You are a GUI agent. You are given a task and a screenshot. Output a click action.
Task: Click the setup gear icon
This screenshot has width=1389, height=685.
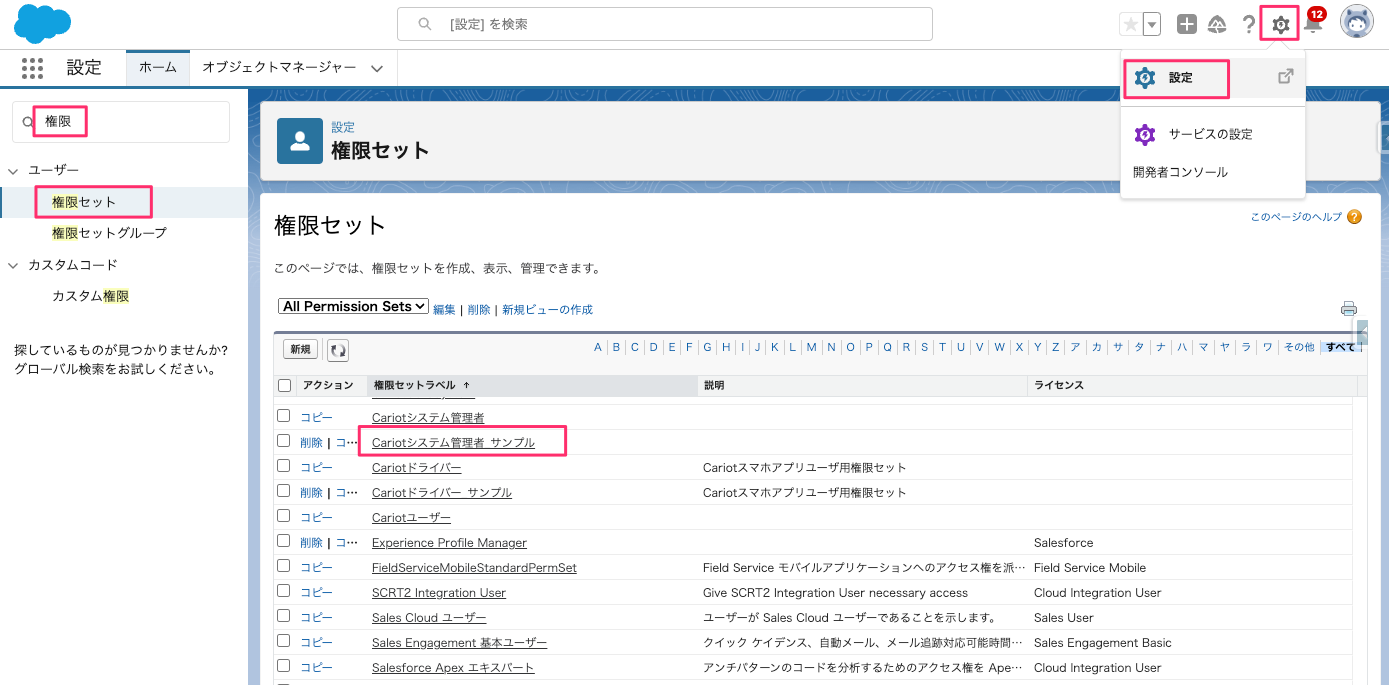click(1281, 24)
